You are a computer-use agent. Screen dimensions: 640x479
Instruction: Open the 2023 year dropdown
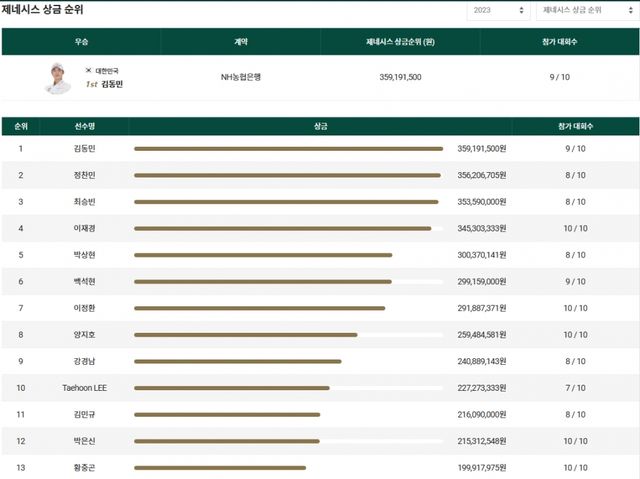498,11
